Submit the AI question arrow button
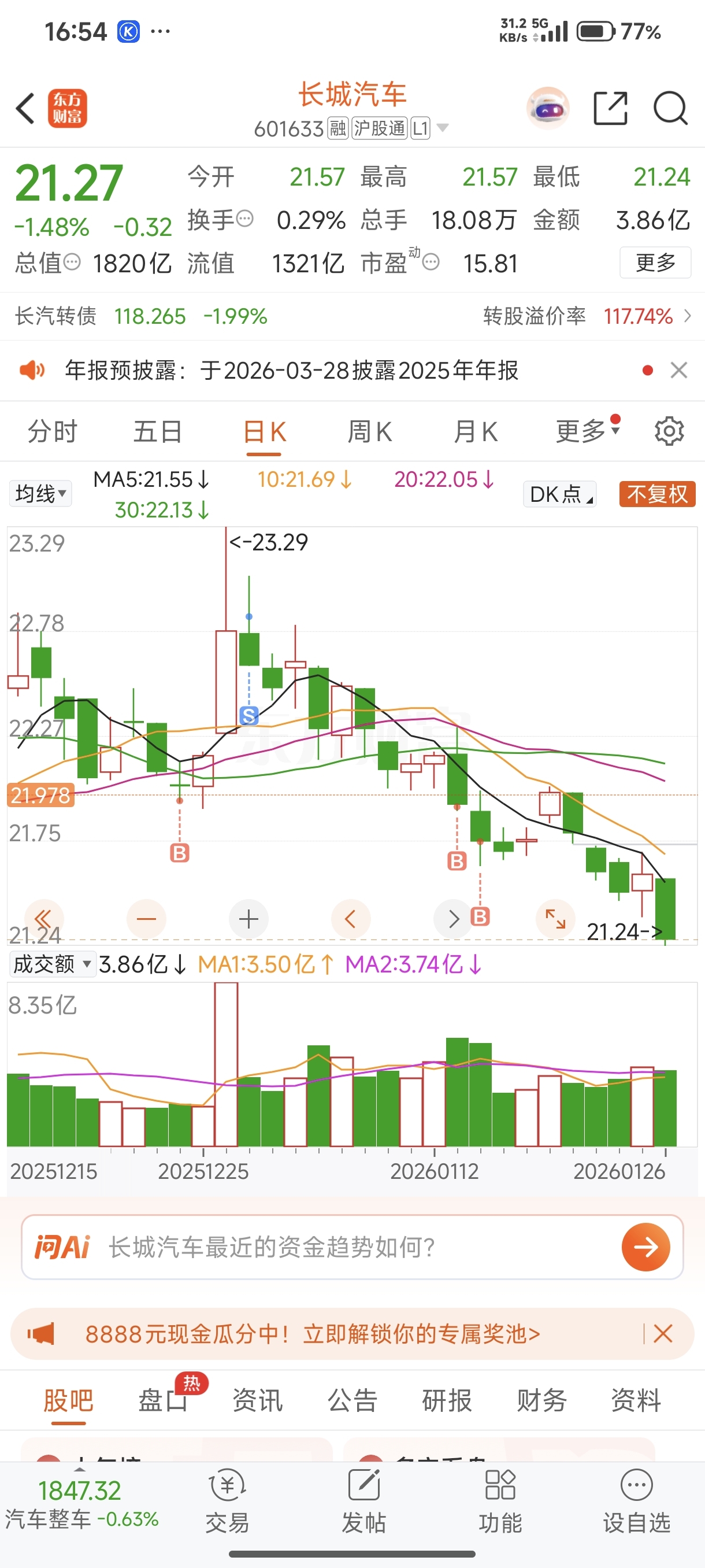705x1568 pixels. 645,1247
